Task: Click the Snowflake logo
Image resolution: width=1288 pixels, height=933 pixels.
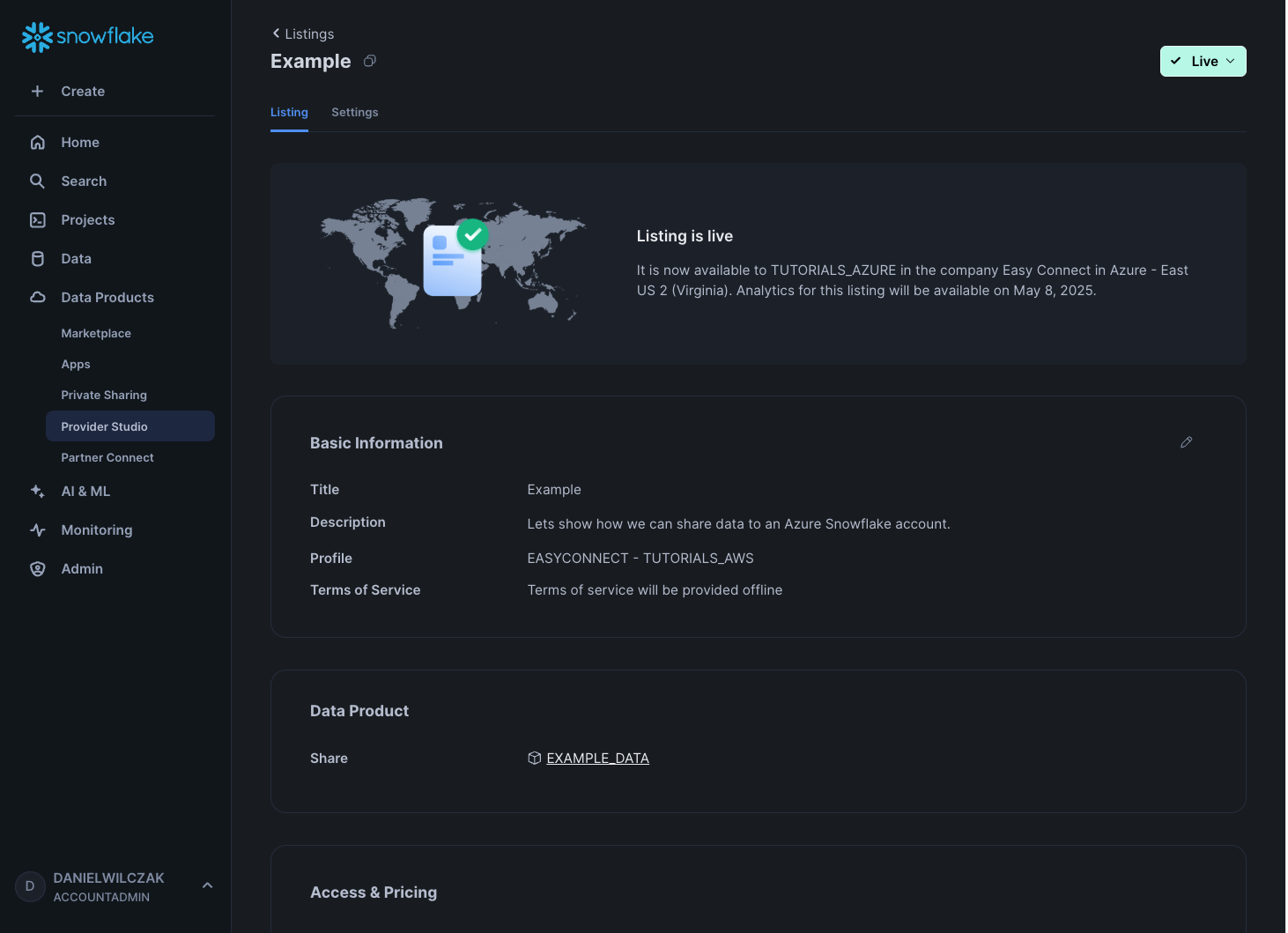Action: click(87, 37)
